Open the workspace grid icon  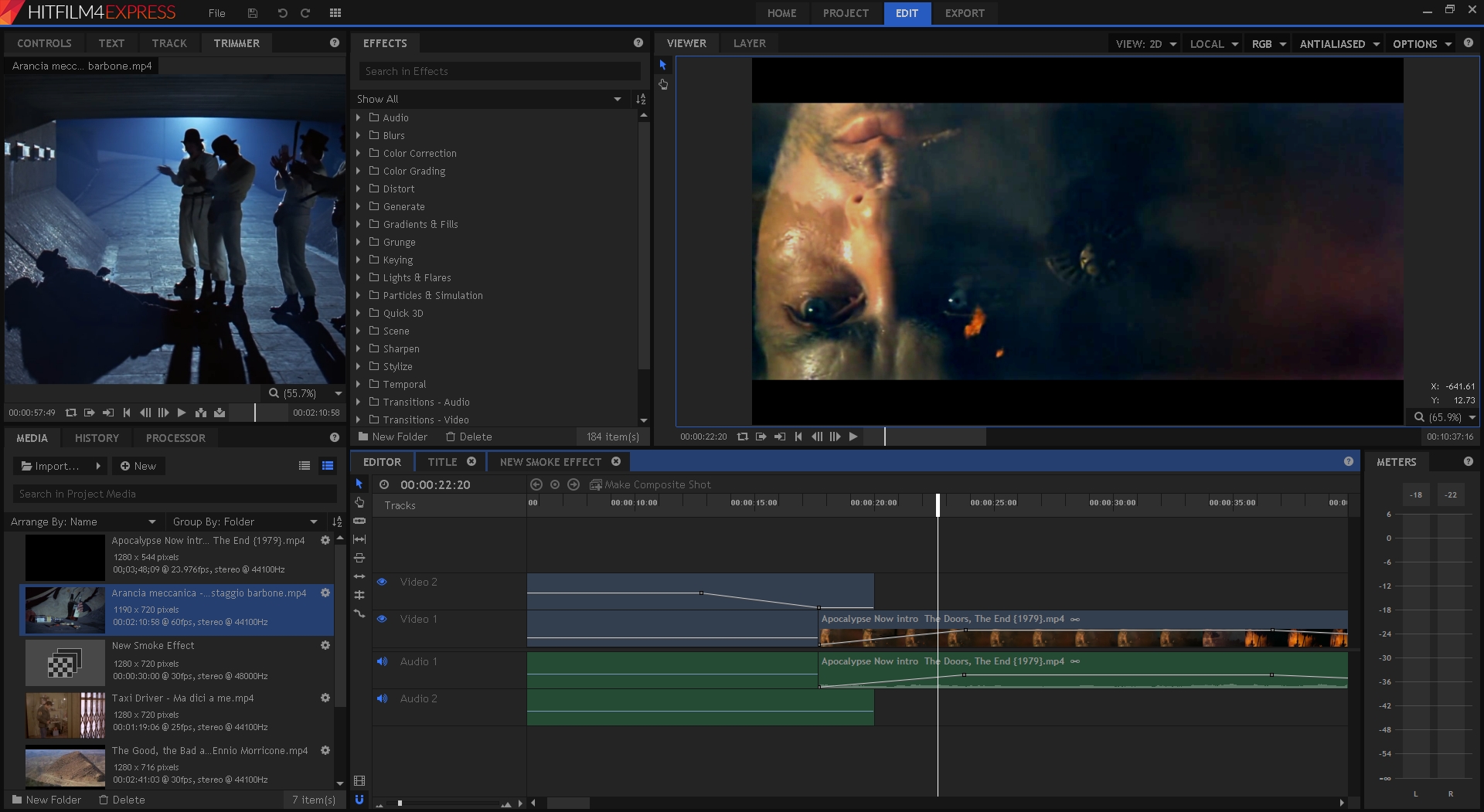(335, 13)
